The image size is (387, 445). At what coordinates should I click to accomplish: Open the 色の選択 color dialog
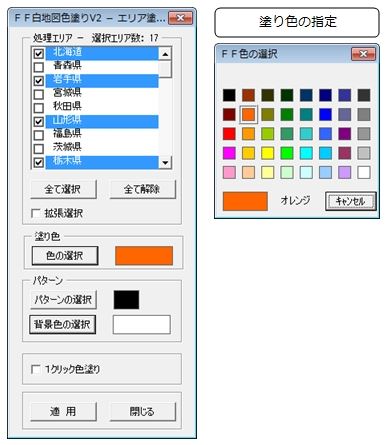[x=65, y=256]
